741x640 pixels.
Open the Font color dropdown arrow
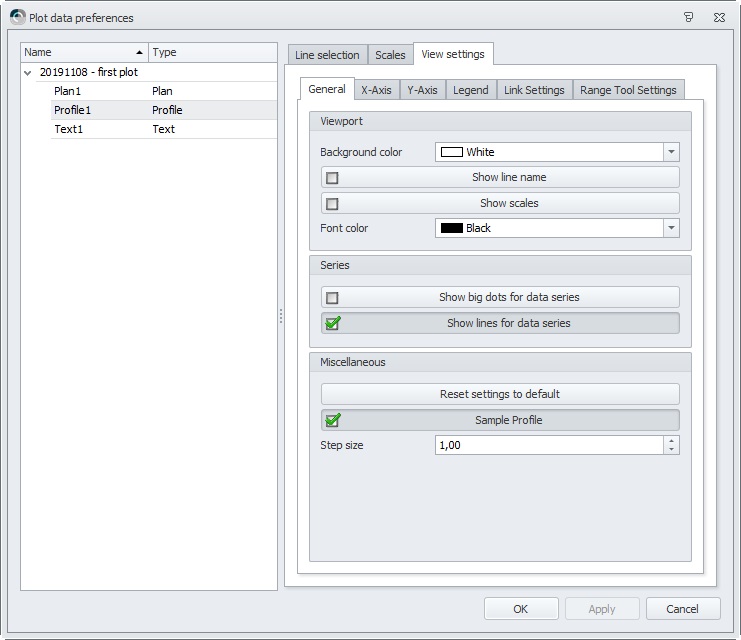[671, 228]
